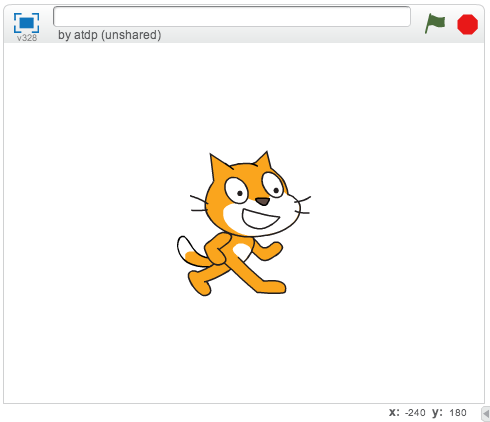Viewport: 490px width, 422px height.
Task: Click the Scratch cat's orange body
Action: point(237,253)
